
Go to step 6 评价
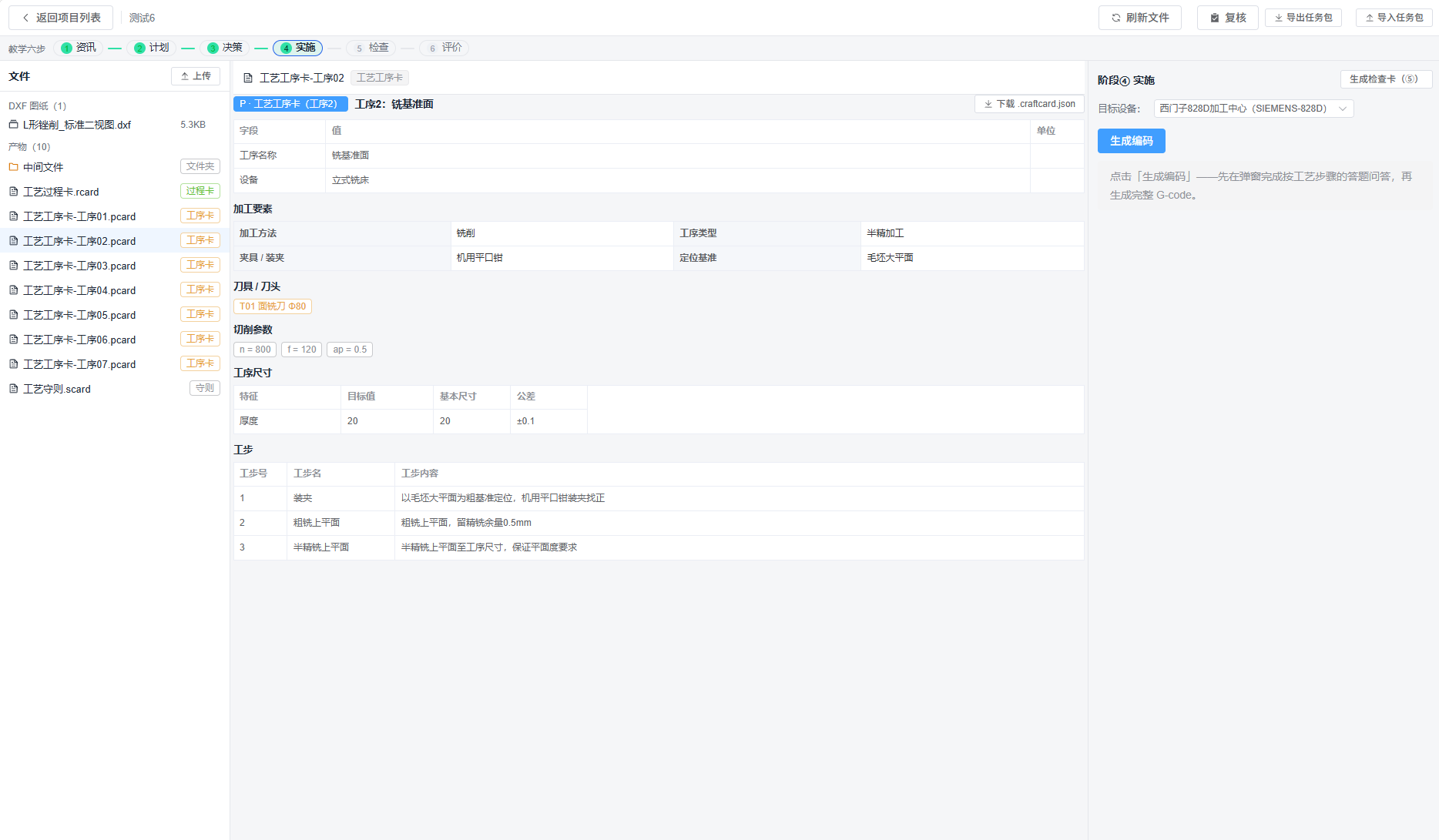point(444,48)
